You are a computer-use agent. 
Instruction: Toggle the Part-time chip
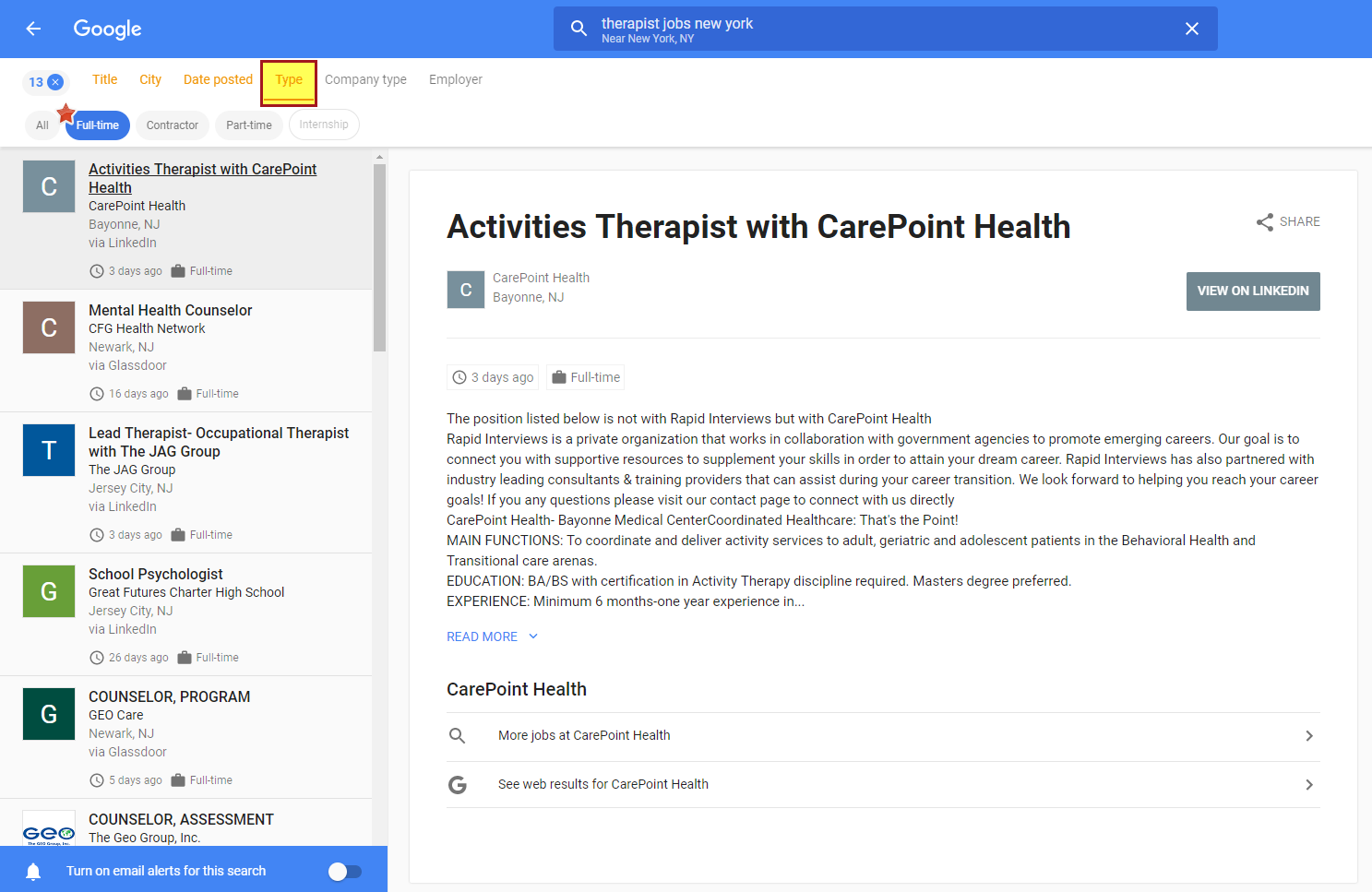[x=249, y=125]
